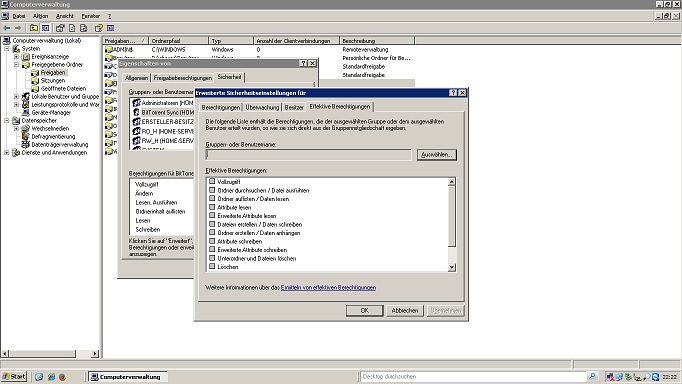Toggle Ordner erstellen / Daten anhängen checkbox

coord(212,232)
